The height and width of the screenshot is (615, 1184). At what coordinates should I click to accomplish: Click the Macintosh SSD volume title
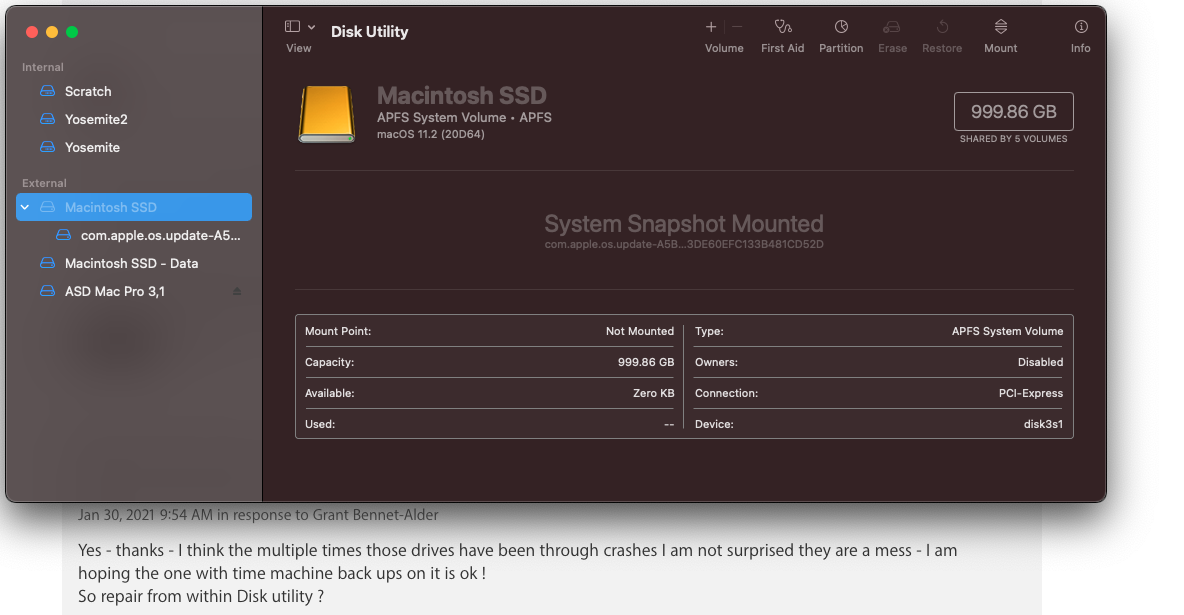click(x=461, y=96)
